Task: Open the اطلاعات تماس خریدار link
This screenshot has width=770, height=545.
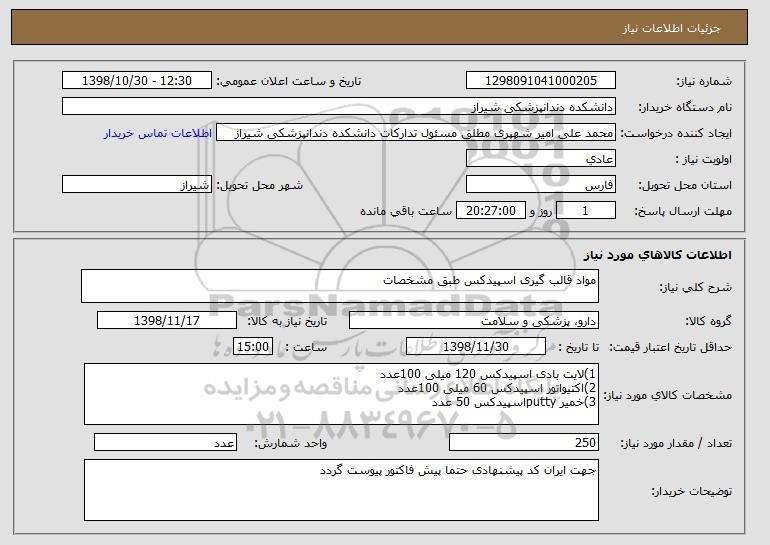Action: [x=158, y=133]
